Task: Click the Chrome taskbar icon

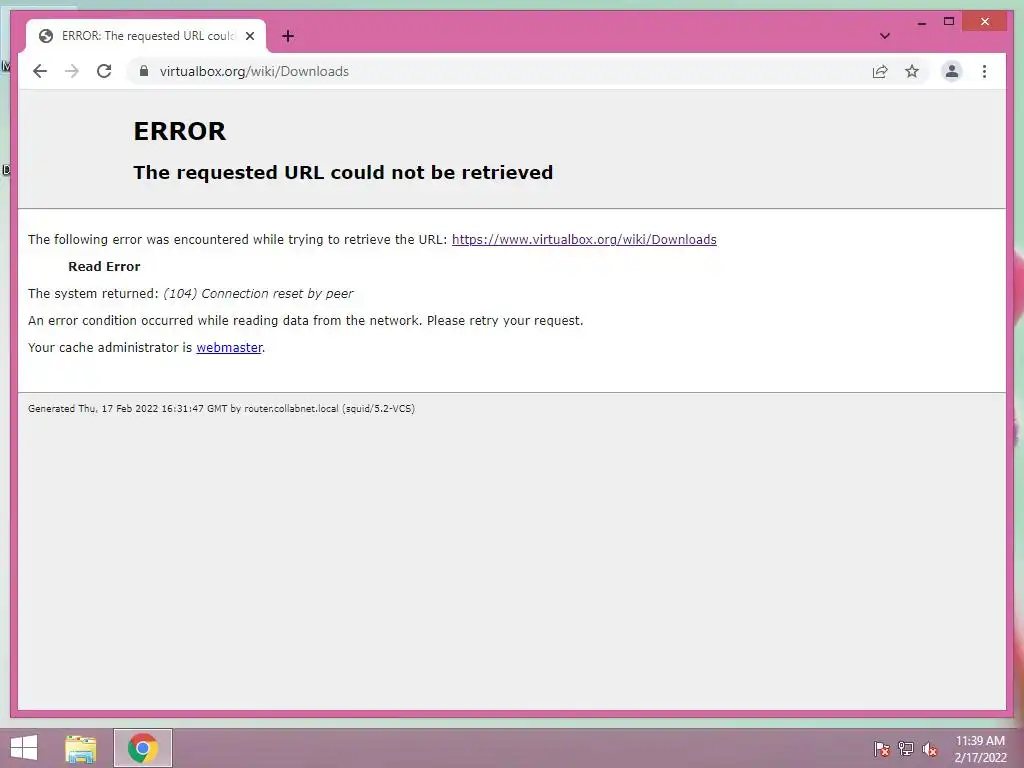Action: [142, 748]
